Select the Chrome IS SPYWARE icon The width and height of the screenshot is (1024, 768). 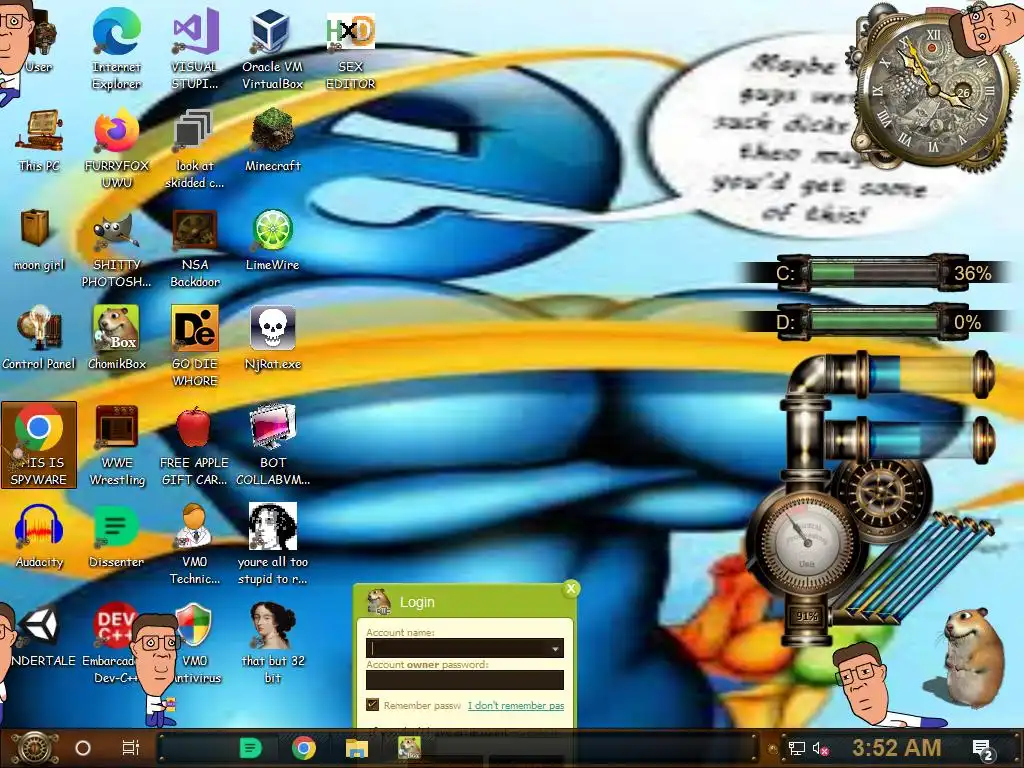coord(39,445)
